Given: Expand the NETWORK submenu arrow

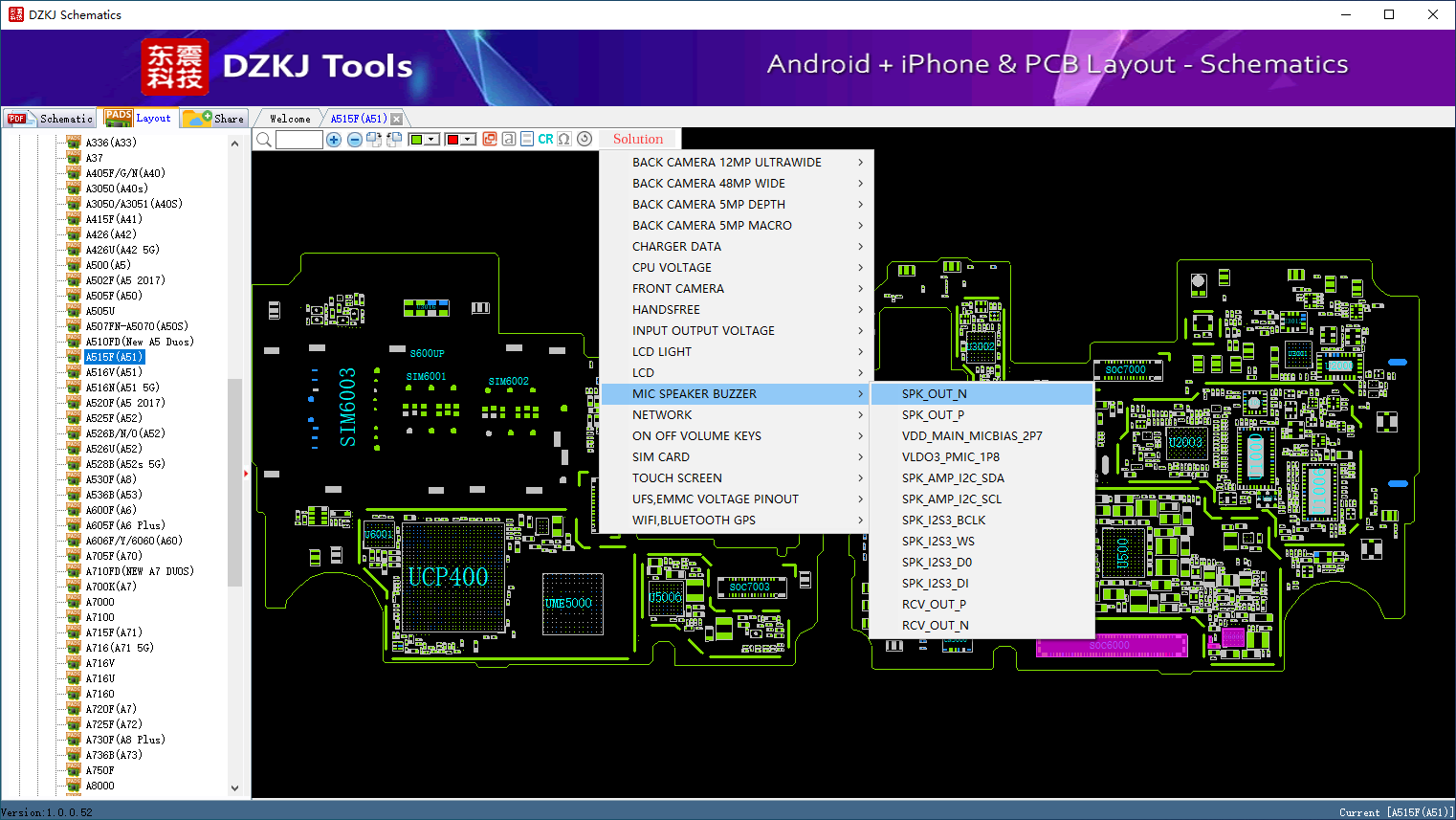Looking at the screenshot, I should (860, 415).
